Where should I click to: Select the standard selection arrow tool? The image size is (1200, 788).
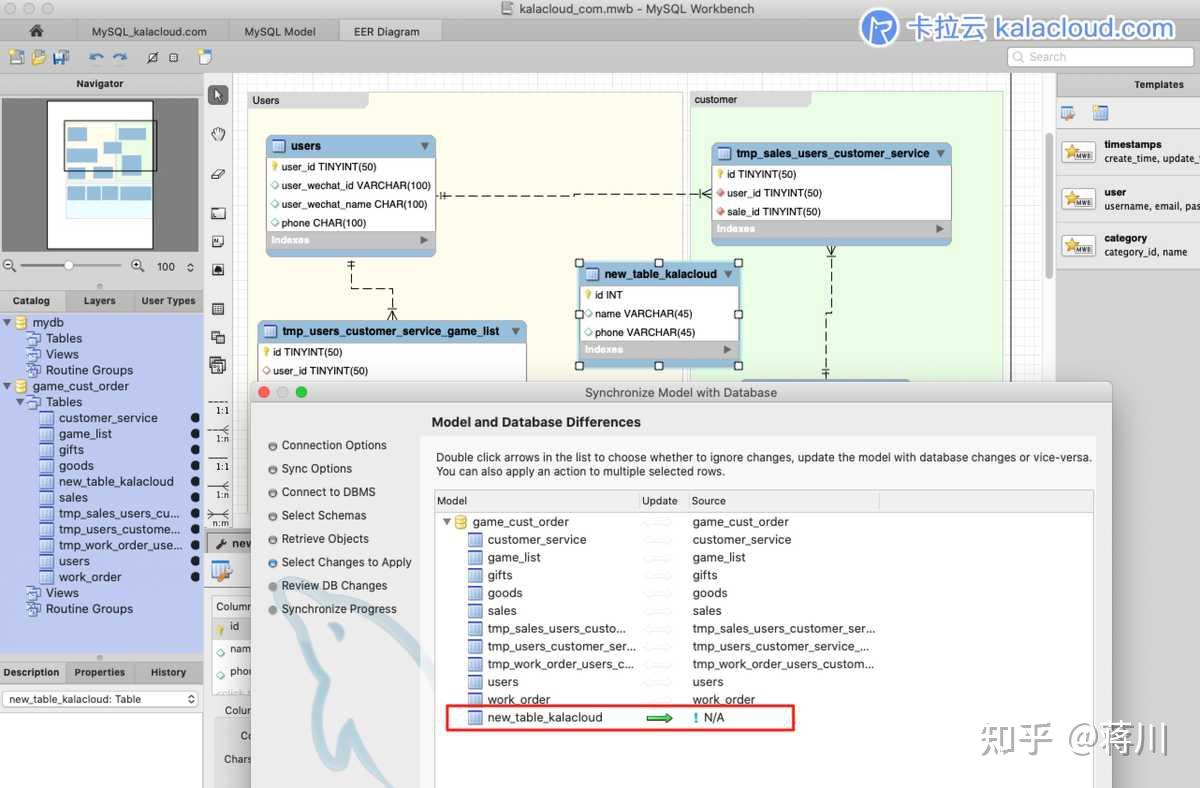pyautogui.click(x=217, y=95)
